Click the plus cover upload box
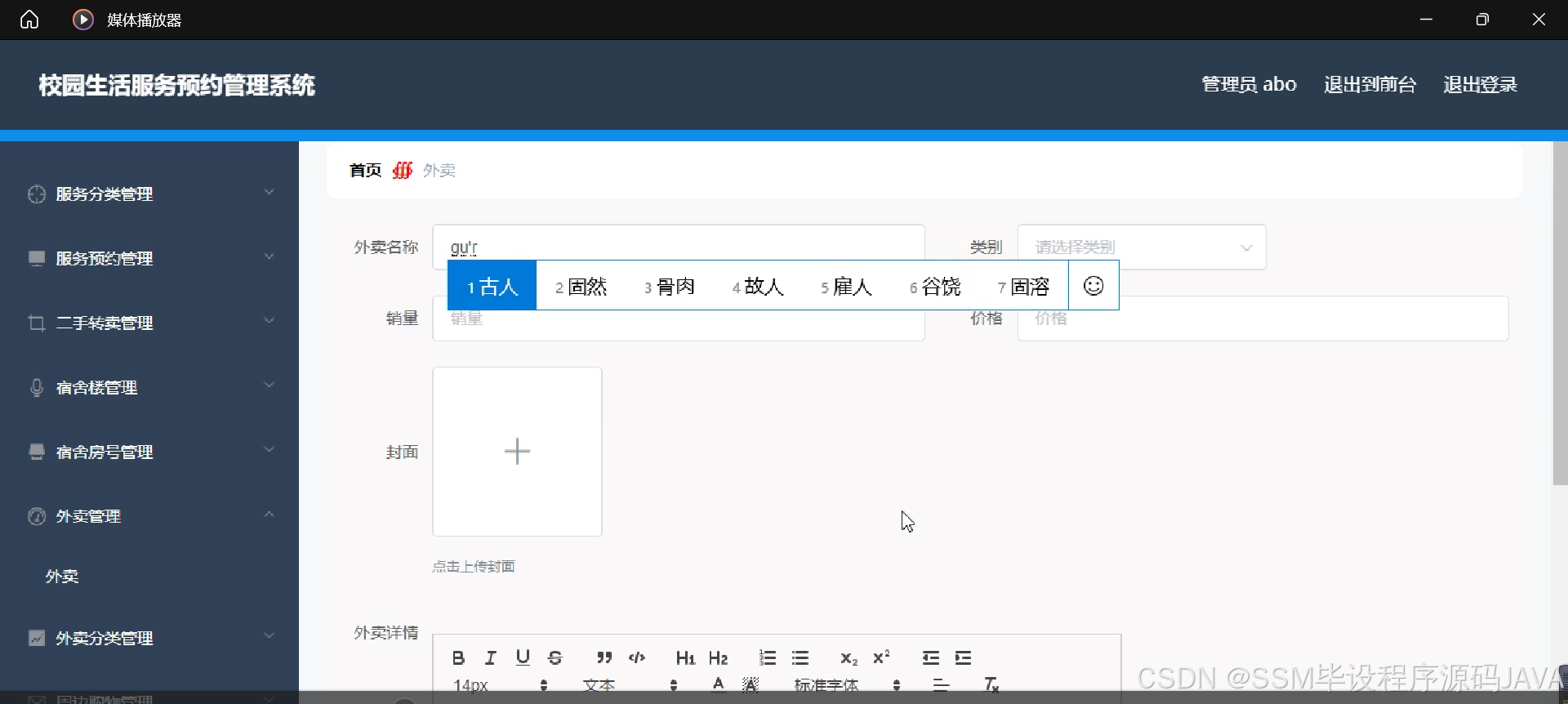This screenshot has width=1568, height=704. pyautogui.click(x=517, y=451)
